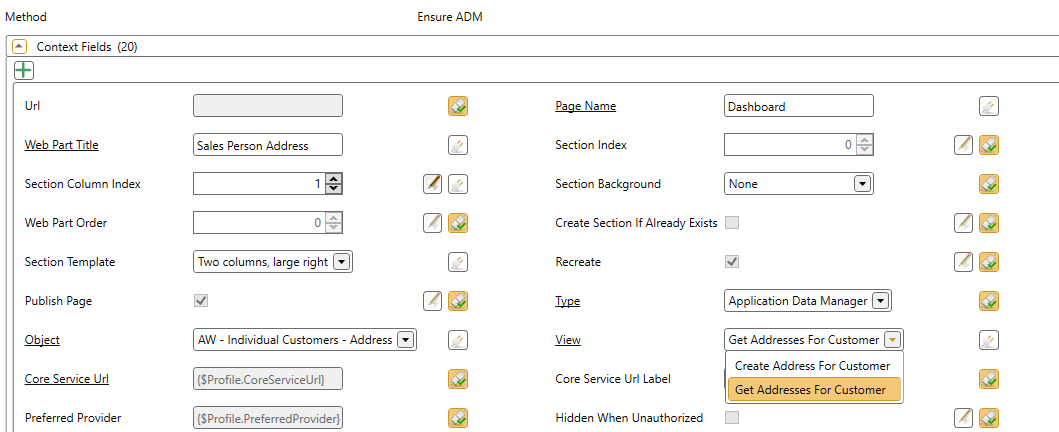Open the Section Template dropdown
This screenshot has width=1059, height=432.
point(342,262)
